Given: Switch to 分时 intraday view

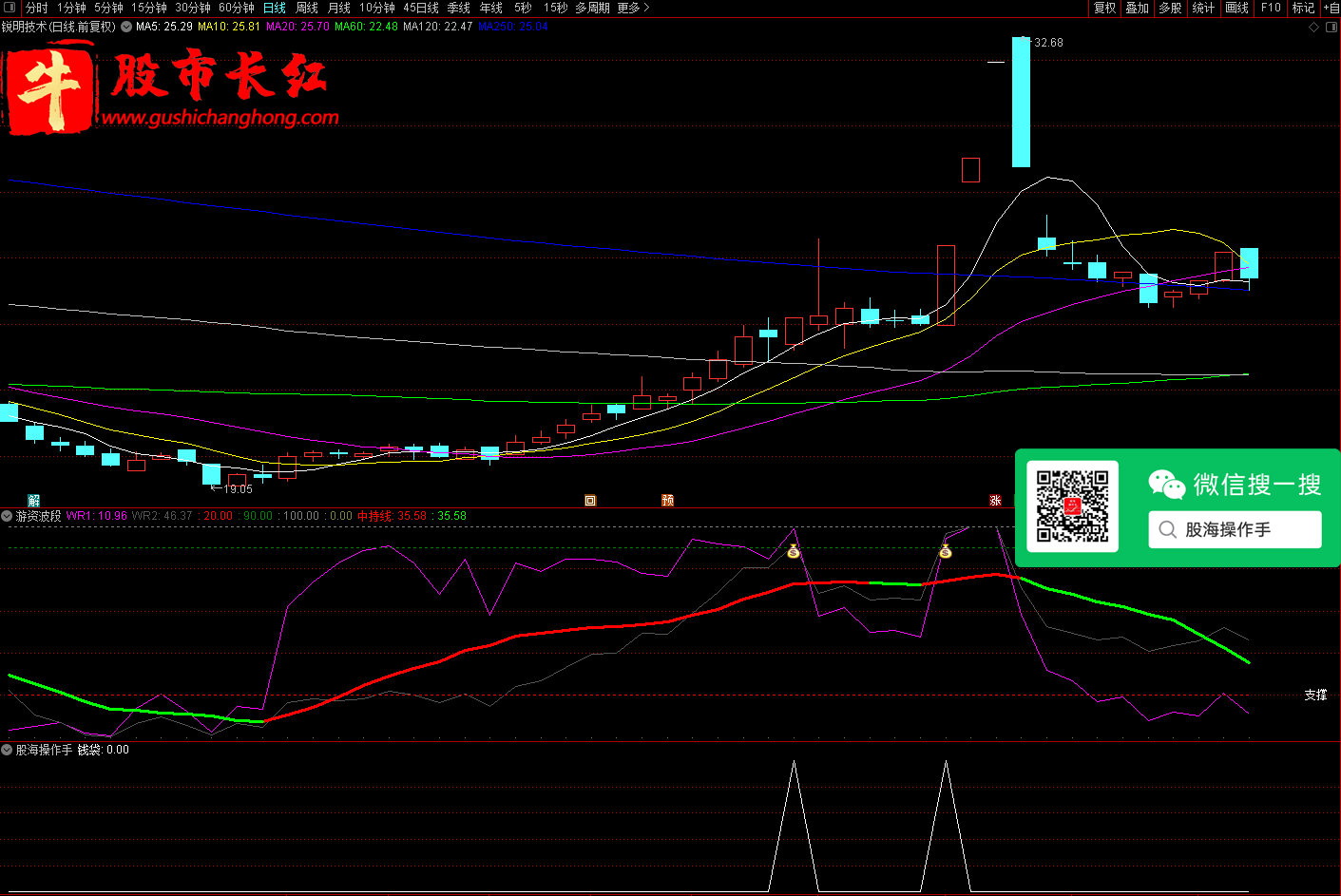Looking at the screenshot, I should pos(37,8).
